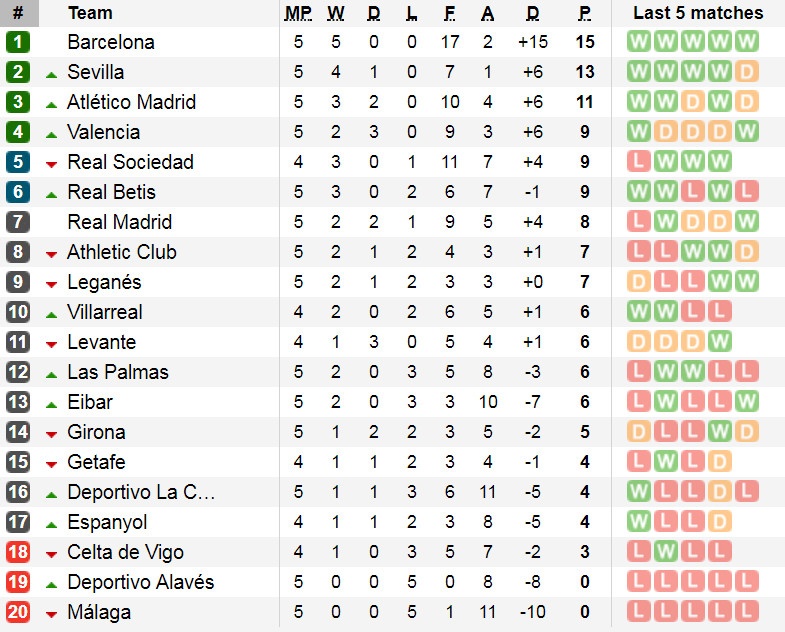The height and width of the screenshot is (632, 785).
Task: Click the red position 18 badge
Action: [x=18, y=552]
